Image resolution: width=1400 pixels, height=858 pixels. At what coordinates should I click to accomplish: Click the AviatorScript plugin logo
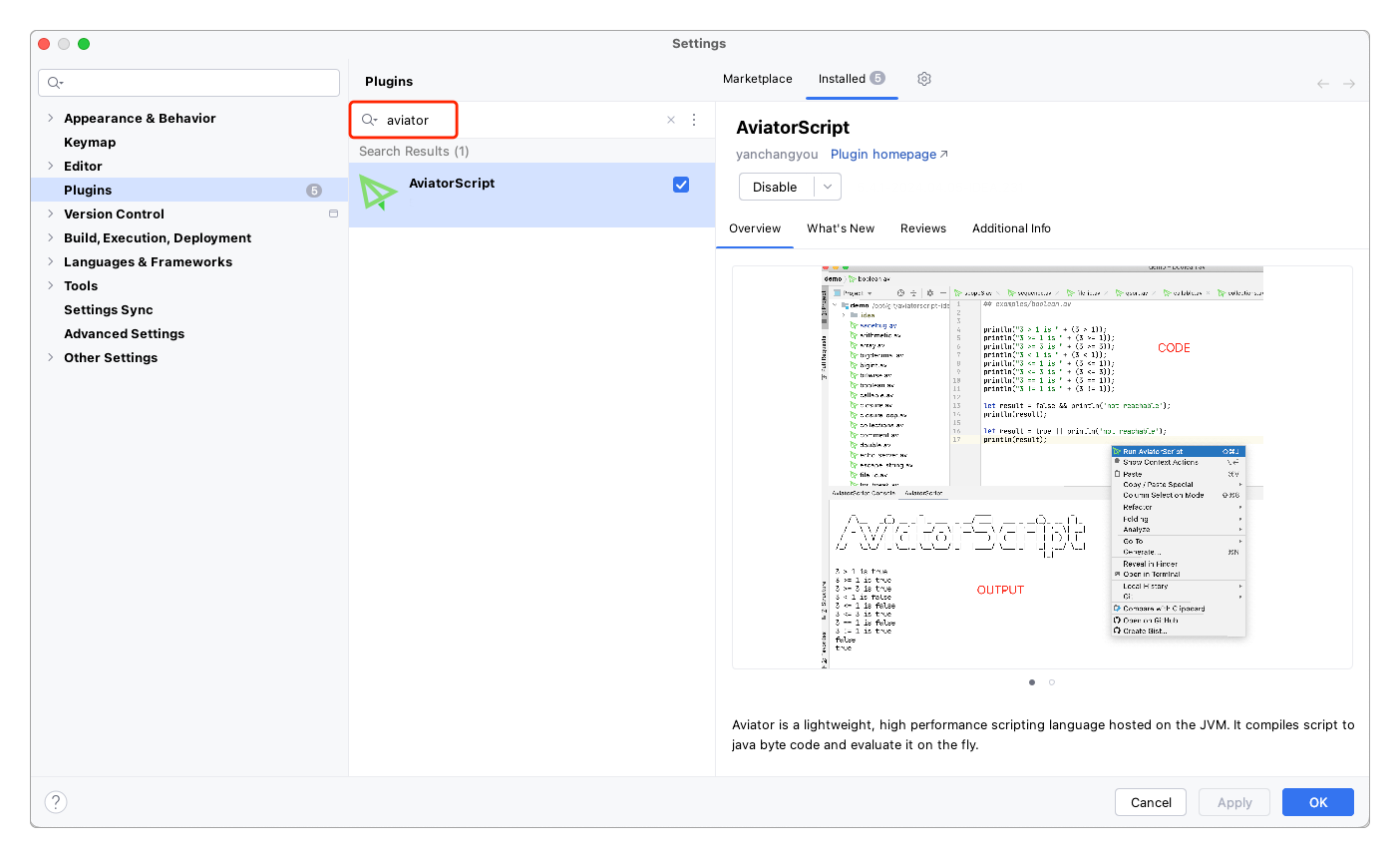pyautogui.click(x=378, y=193)
